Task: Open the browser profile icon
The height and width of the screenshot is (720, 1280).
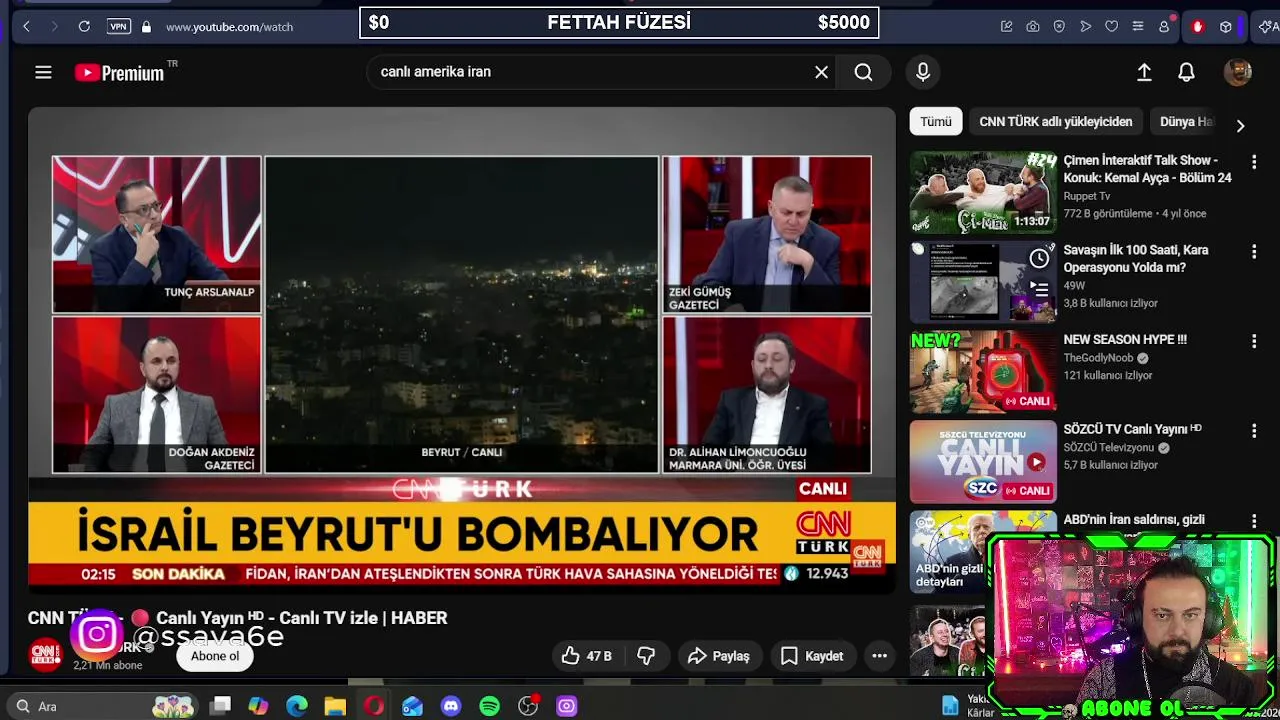Action: click(x=1164, y=27)
